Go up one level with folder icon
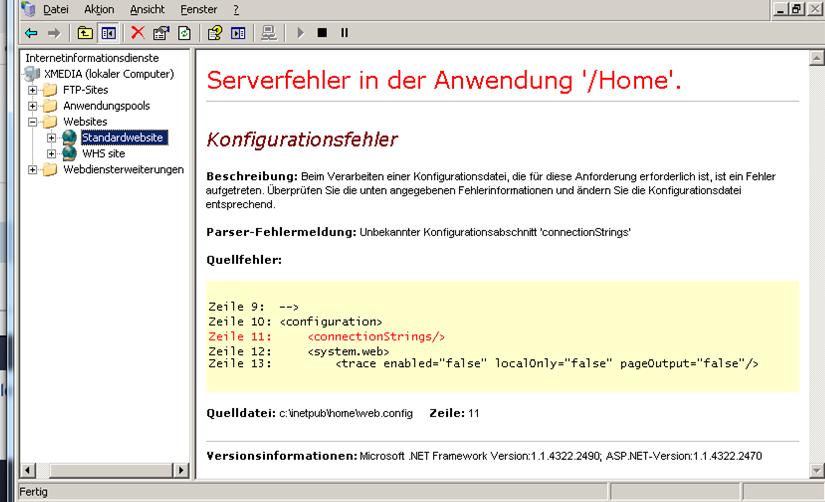This screenshot has width=825, height=502. (x=85, y=33)
